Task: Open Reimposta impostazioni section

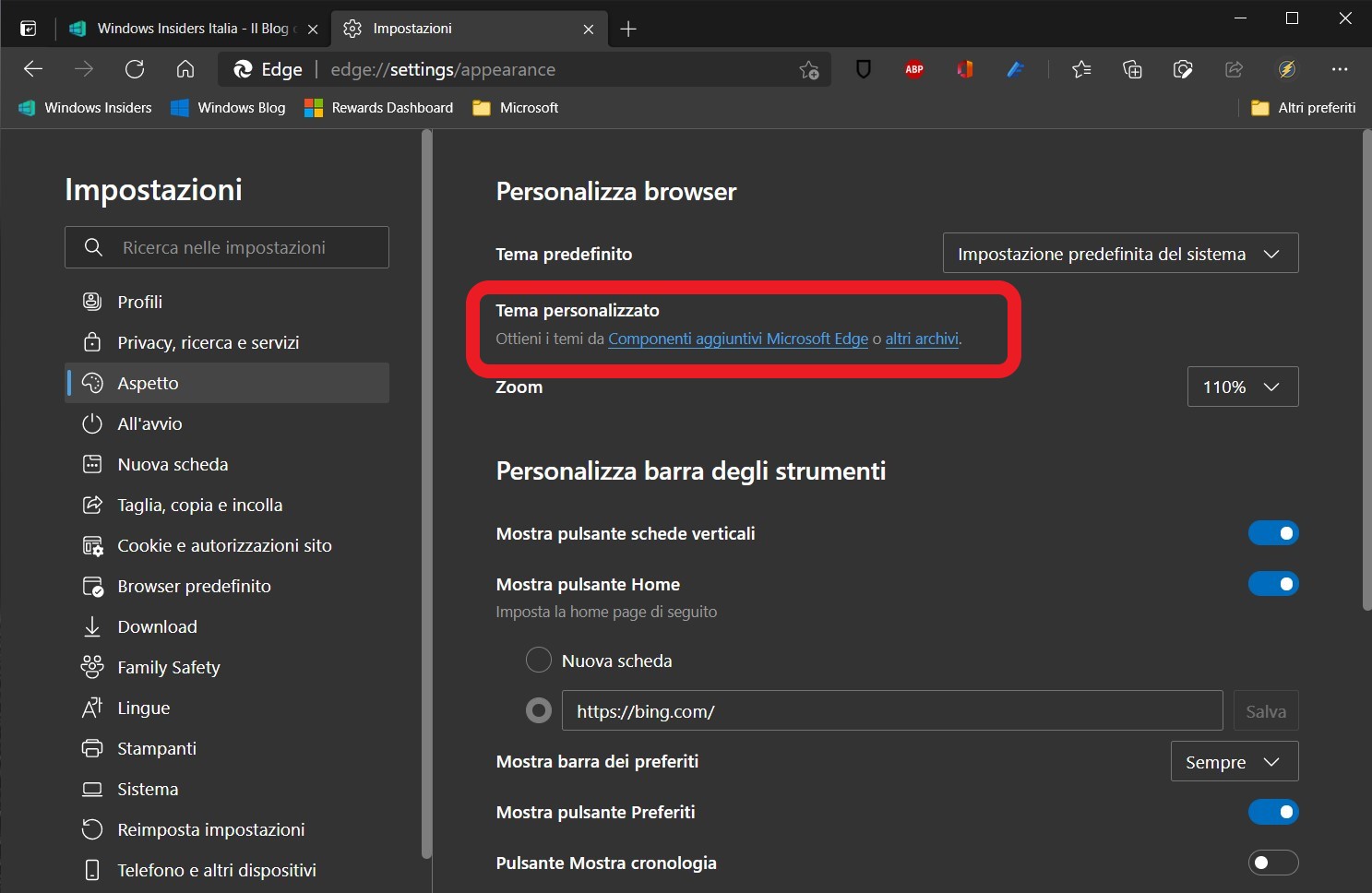Action: [x=227, y=829]
